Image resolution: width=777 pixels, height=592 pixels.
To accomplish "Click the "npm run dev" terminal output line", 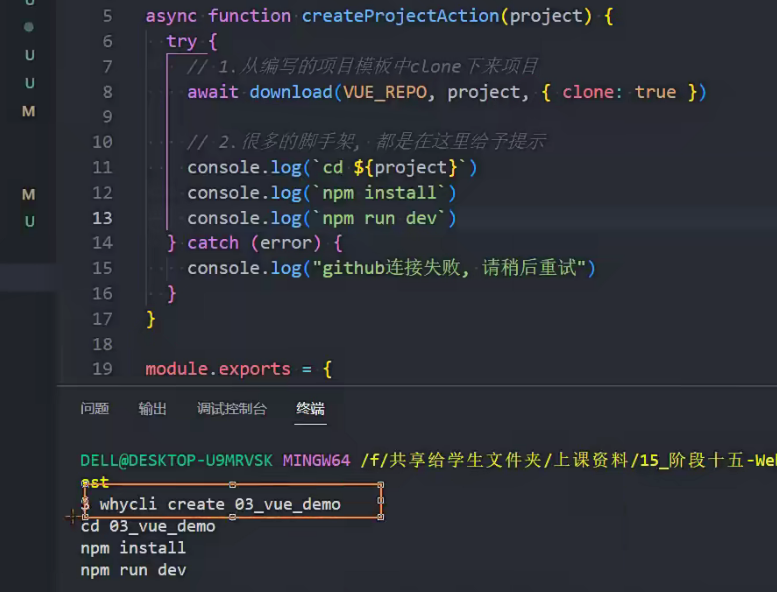I will (133, 570).
